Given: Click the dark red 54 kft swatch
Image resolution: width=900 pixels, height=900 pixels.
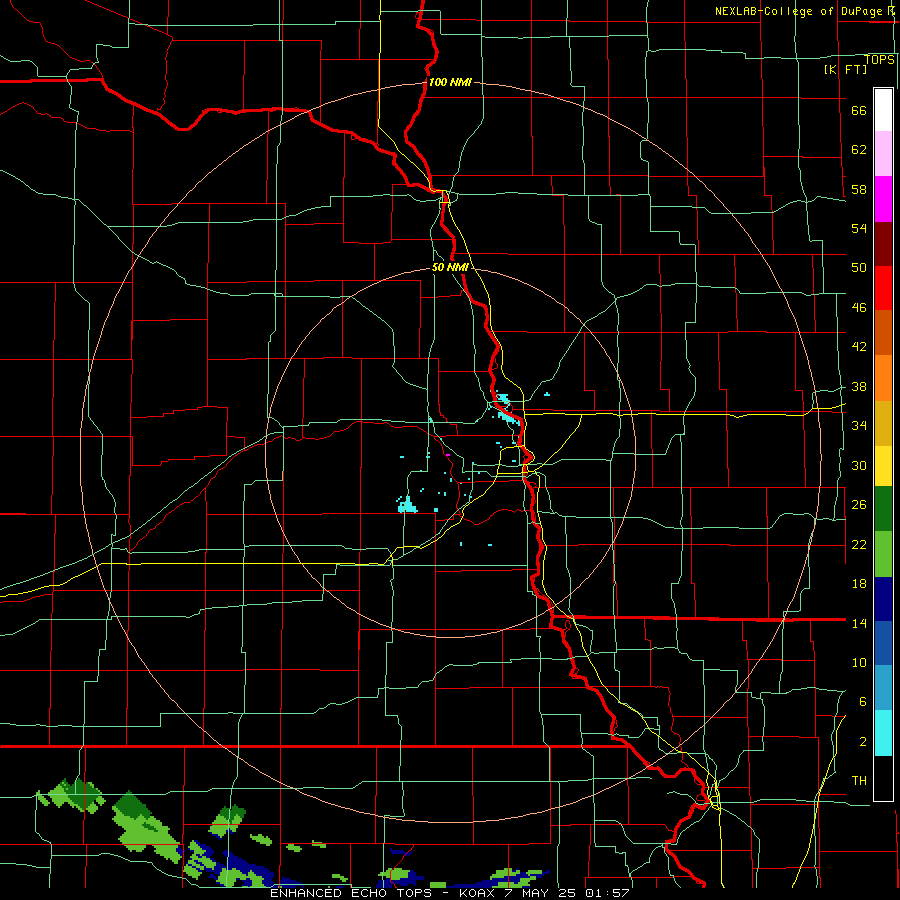Looking at the screenshot, I should pos(883,243).
